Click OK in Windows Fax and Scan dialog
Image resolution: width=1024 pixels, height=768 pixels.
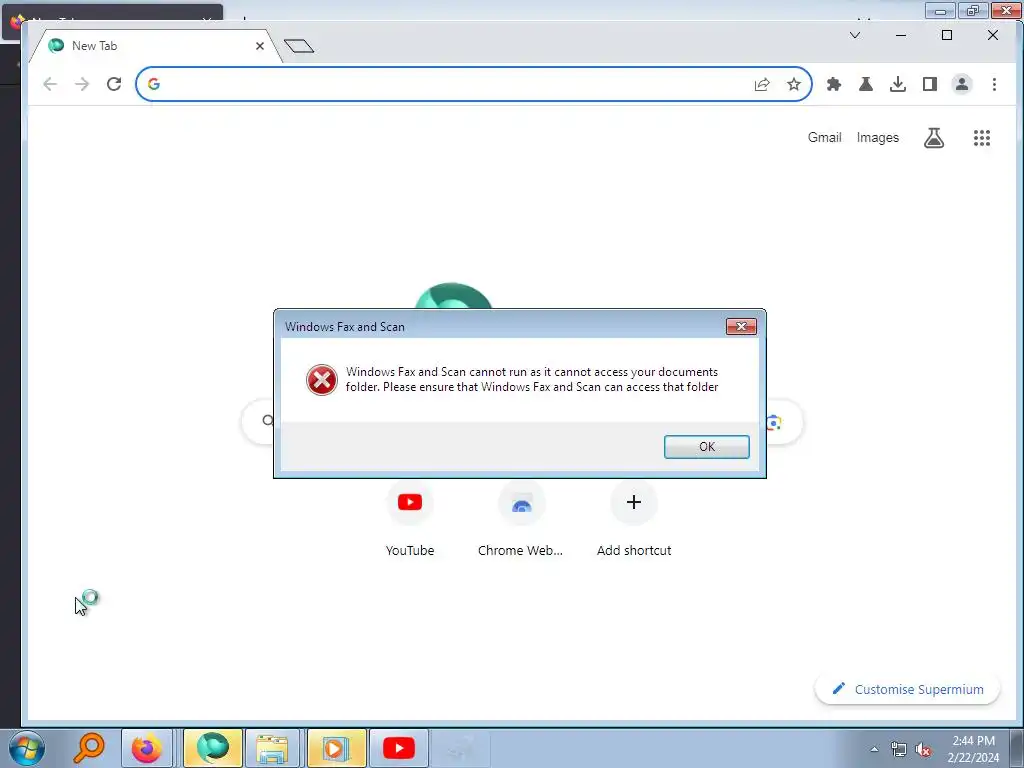(707, 447)
